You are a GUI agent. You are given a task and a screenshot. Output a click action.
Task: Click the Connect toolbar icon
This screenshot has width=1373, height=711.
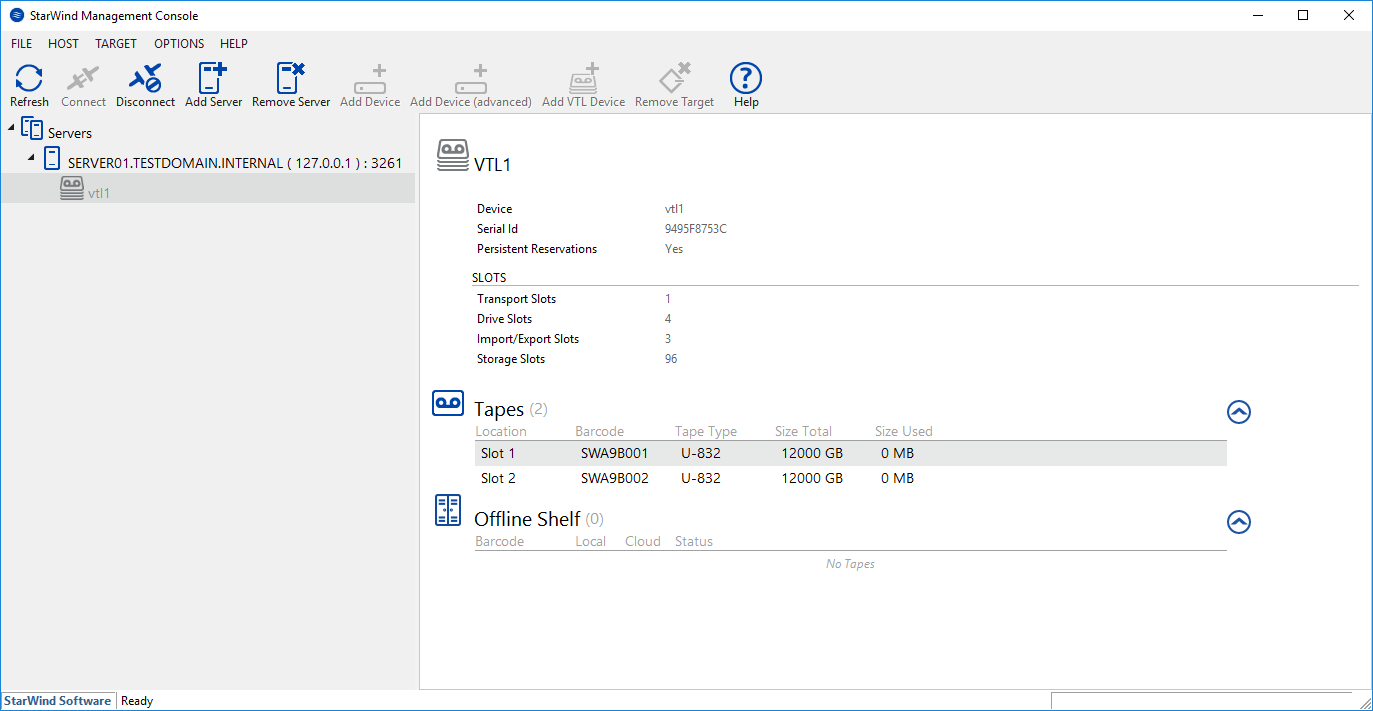click(x=83, y=78)
